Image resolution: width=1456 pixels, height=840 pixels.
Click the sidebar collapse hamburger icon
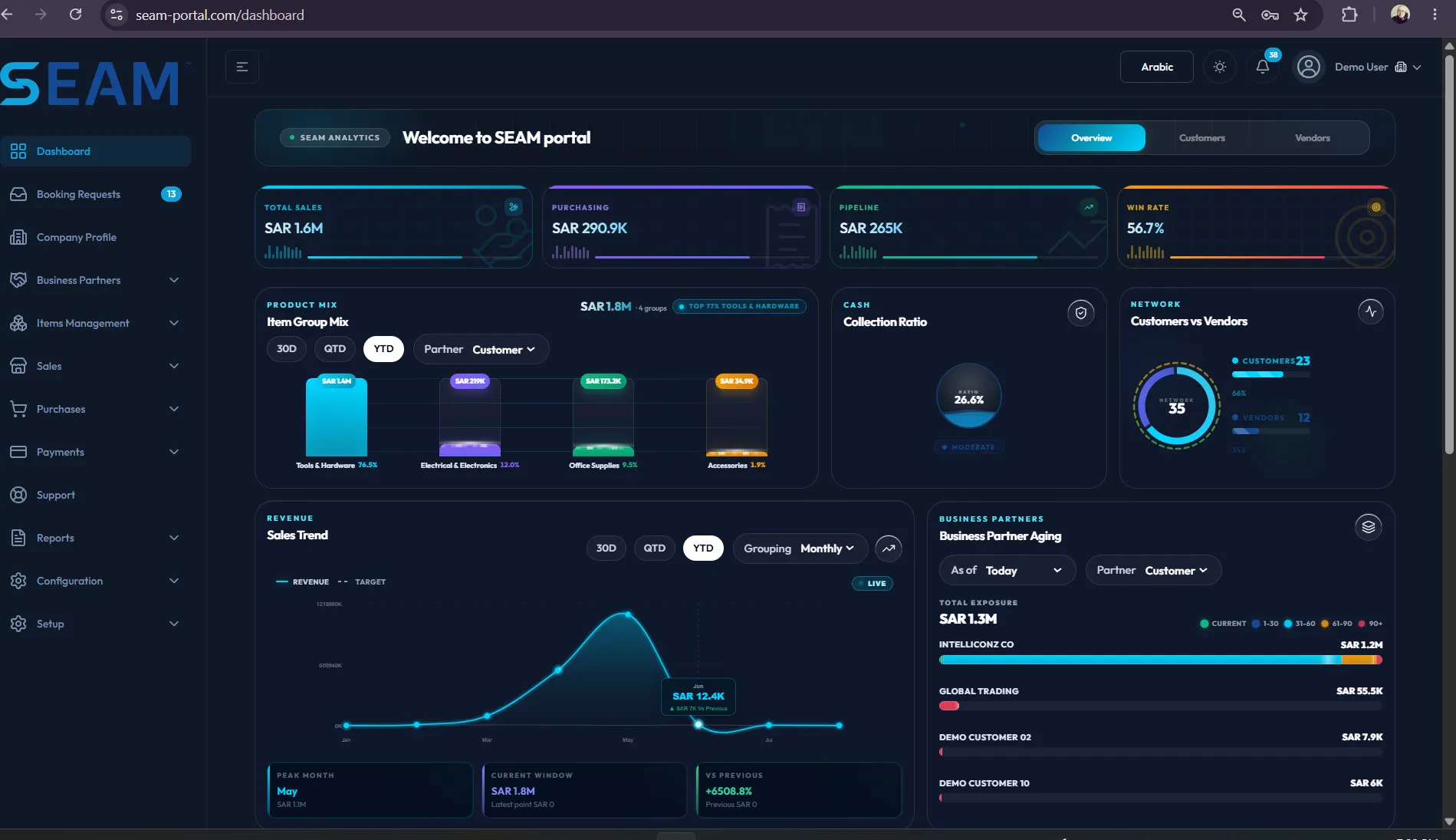[x=242, y=67]
